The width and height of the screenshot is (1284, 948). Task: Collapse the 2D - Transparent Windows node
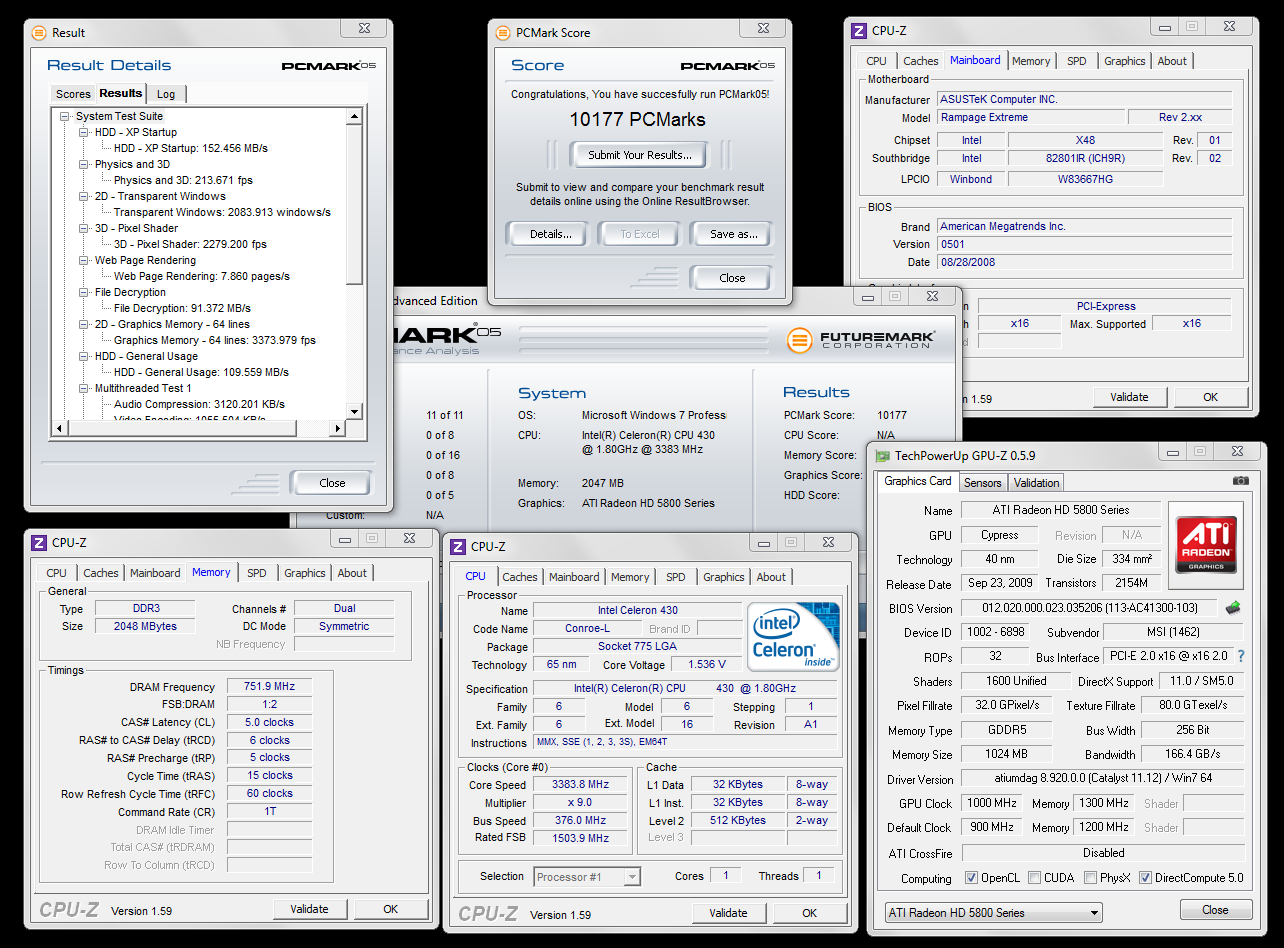click(84, 196)
